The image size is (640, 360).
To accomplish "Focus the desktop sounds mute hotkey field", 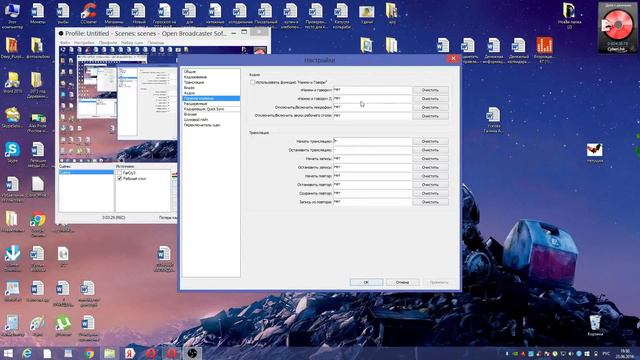I will coord(372,116).
